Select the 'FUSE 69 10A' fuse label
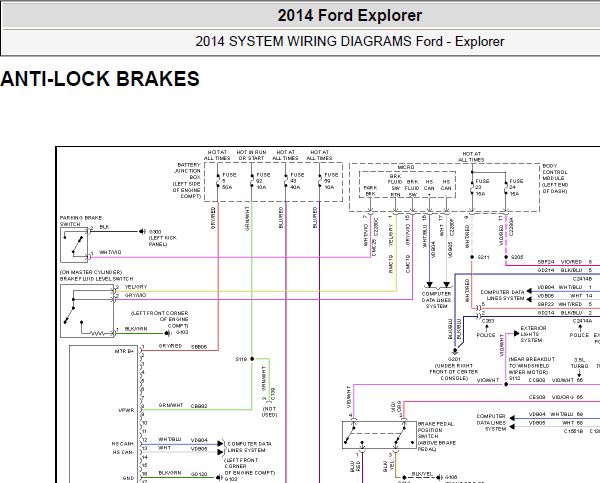The height and width of the screenshot is (483, 600). point(331,181)
